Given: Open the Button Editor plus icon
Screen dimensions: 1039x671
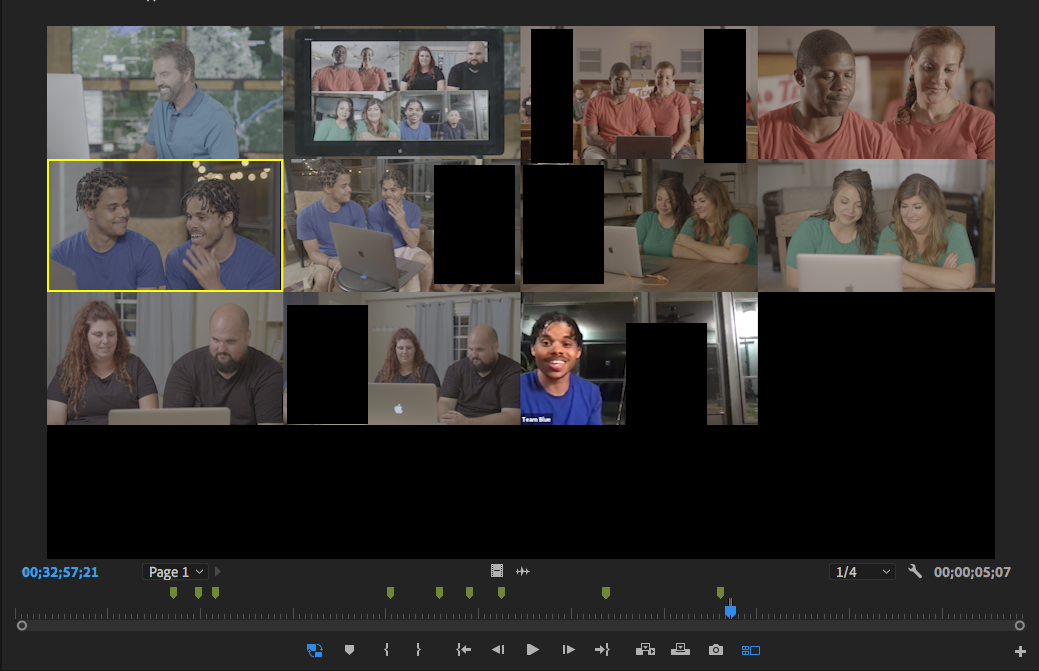Looking at the screenshot, I should [1020, 652].
